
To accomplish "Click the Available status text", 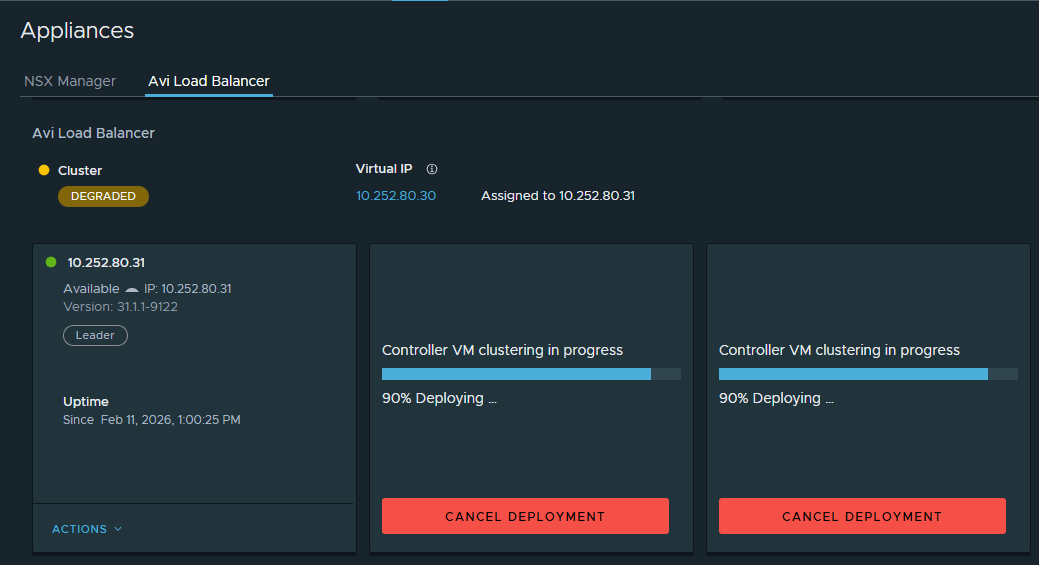I will [x=91, y=289].
